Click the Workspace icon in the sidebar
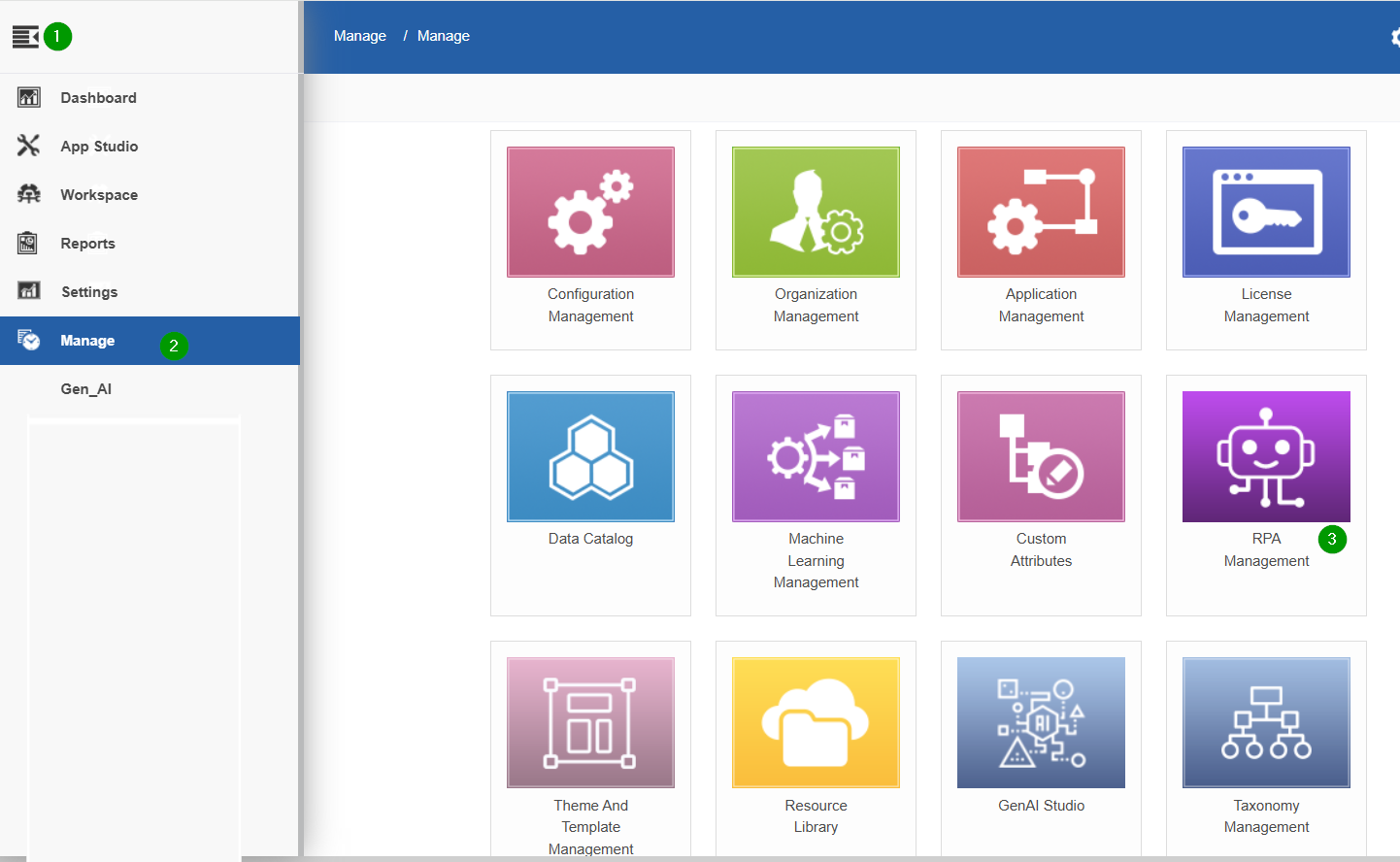 (29, 194)
